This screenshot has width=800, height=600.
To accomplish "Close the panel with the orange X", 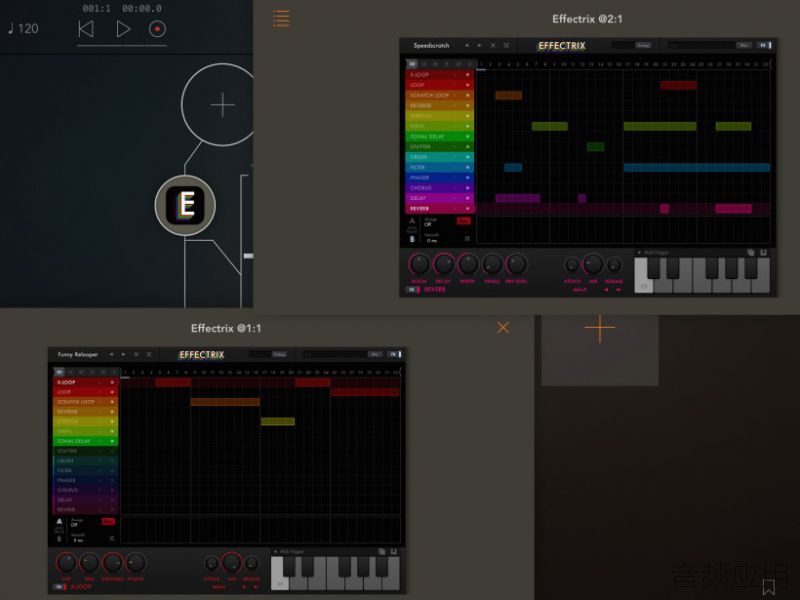I will pyautogui.click(x=503, y=328).
